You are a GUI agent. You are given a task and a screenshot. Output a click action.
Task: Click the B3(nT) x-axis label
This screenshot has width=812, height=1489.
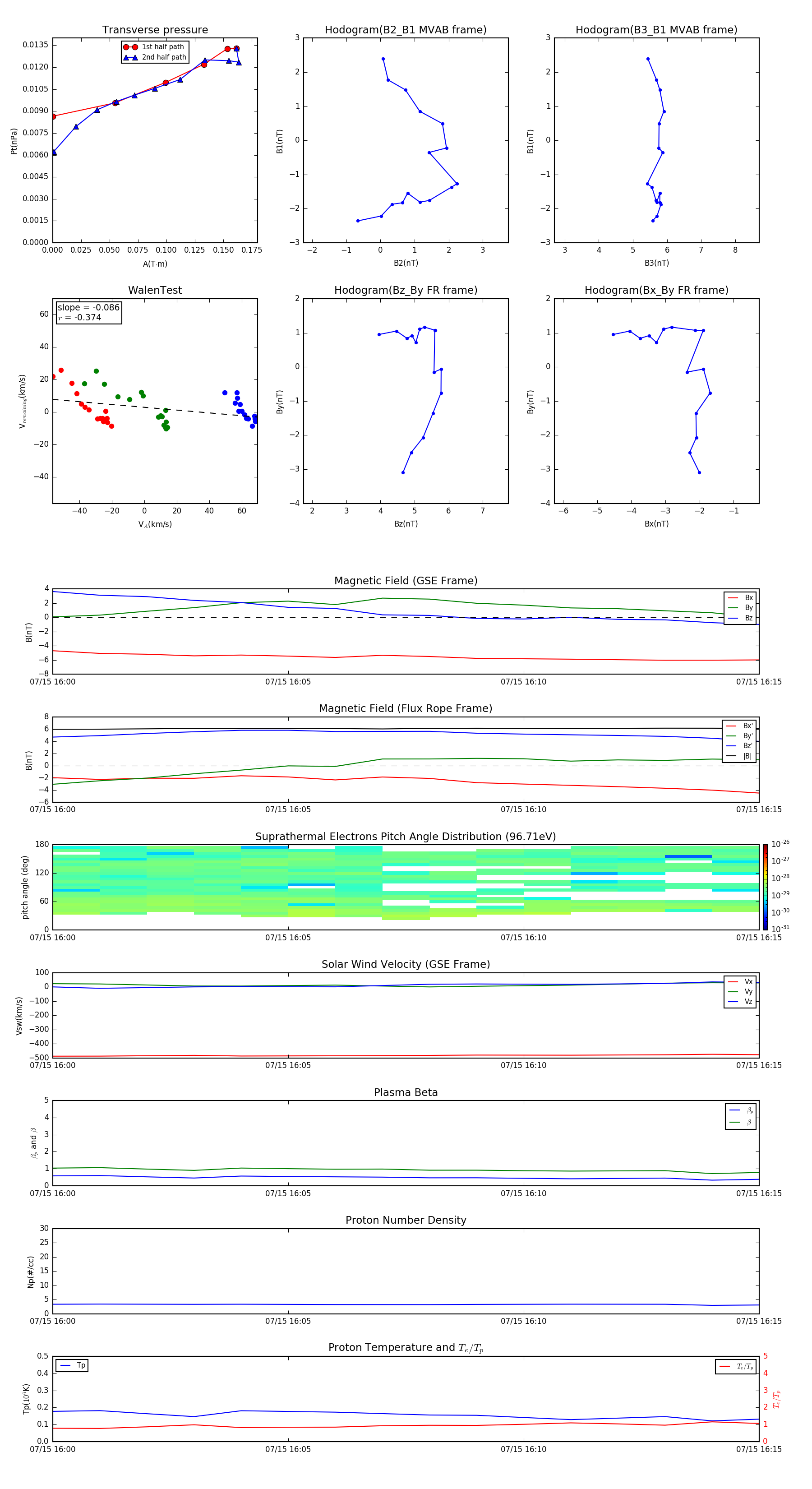pyautogui.click(x=656, y=263)
